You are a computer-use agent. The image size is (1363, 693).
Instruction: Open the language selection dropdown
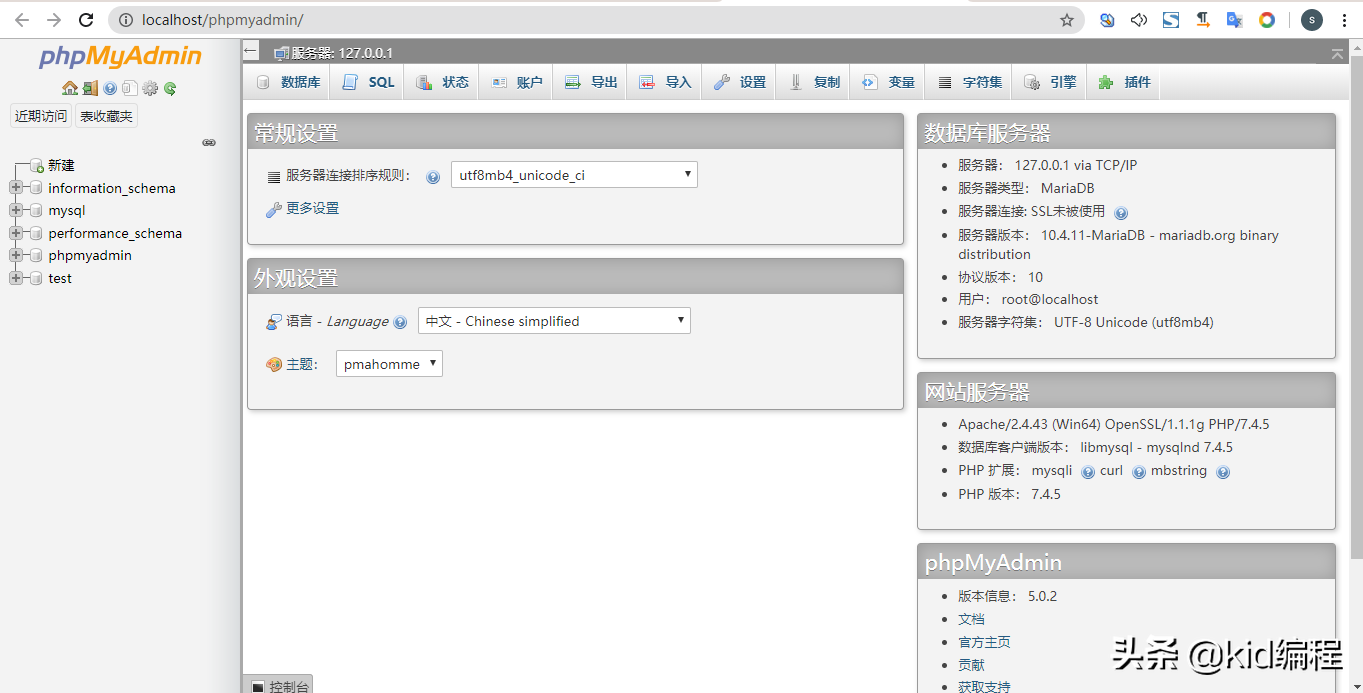[554, 320]
